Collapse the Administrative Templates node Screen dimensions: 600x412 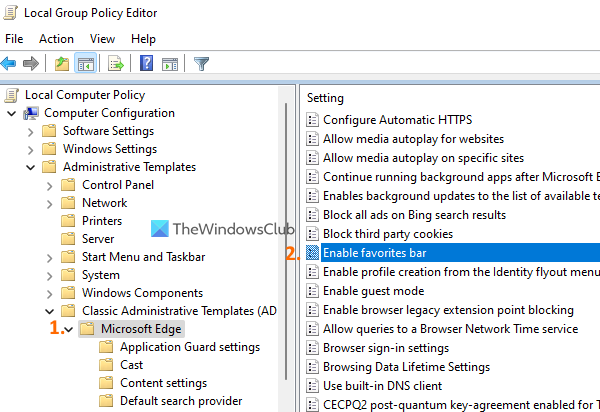pyautogui.click(x=31, y=167)
